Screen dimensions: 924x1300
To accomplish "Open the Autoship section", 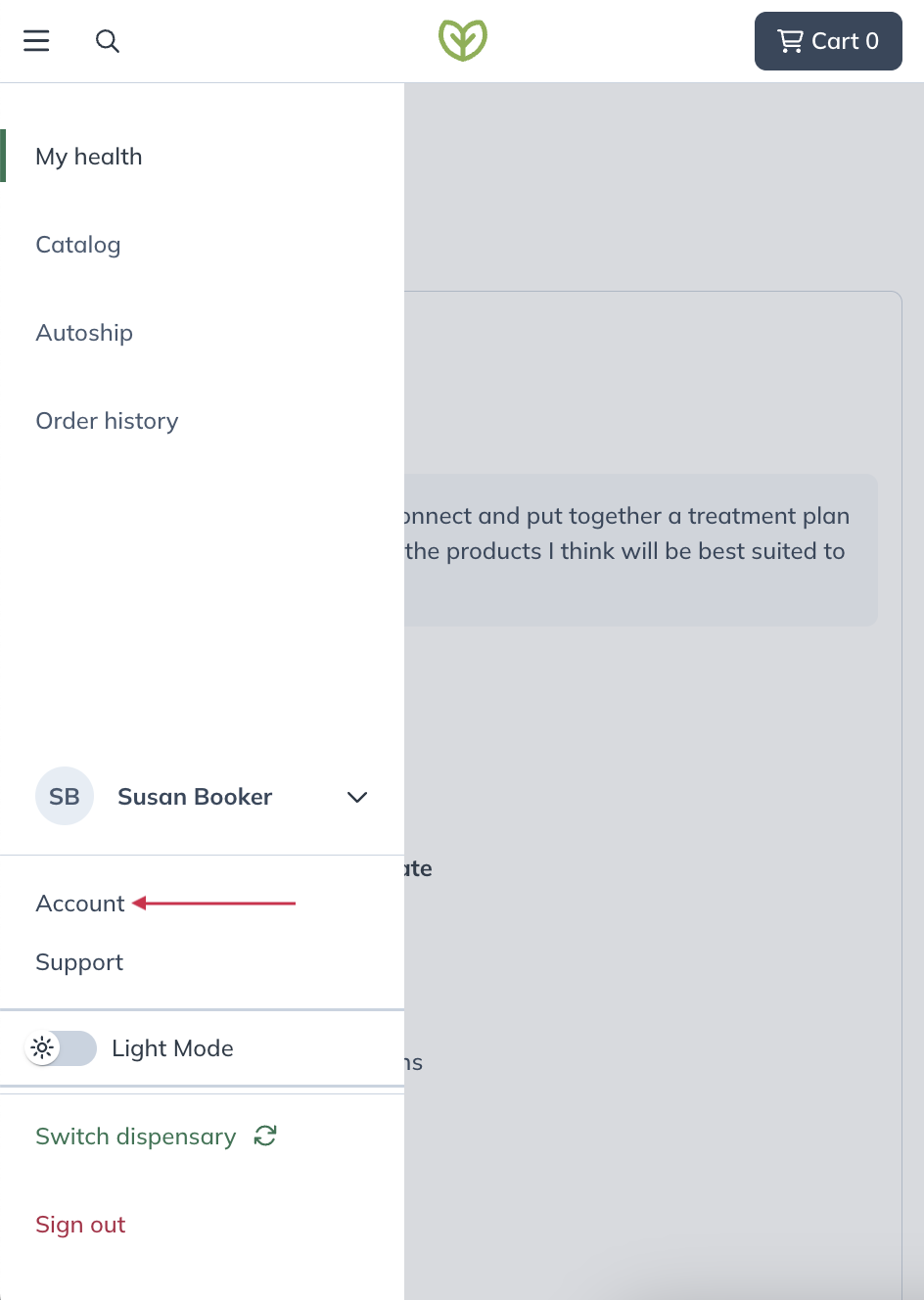I will tap(84, 333).
